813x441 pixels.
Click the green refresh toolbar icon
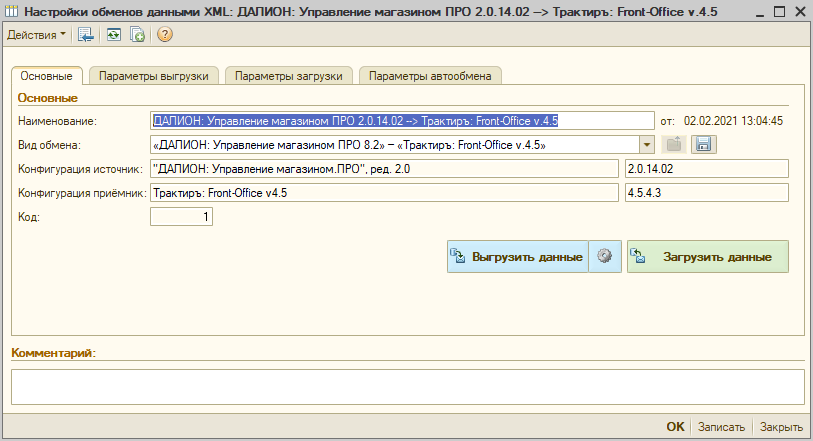[x=114, y=35]
